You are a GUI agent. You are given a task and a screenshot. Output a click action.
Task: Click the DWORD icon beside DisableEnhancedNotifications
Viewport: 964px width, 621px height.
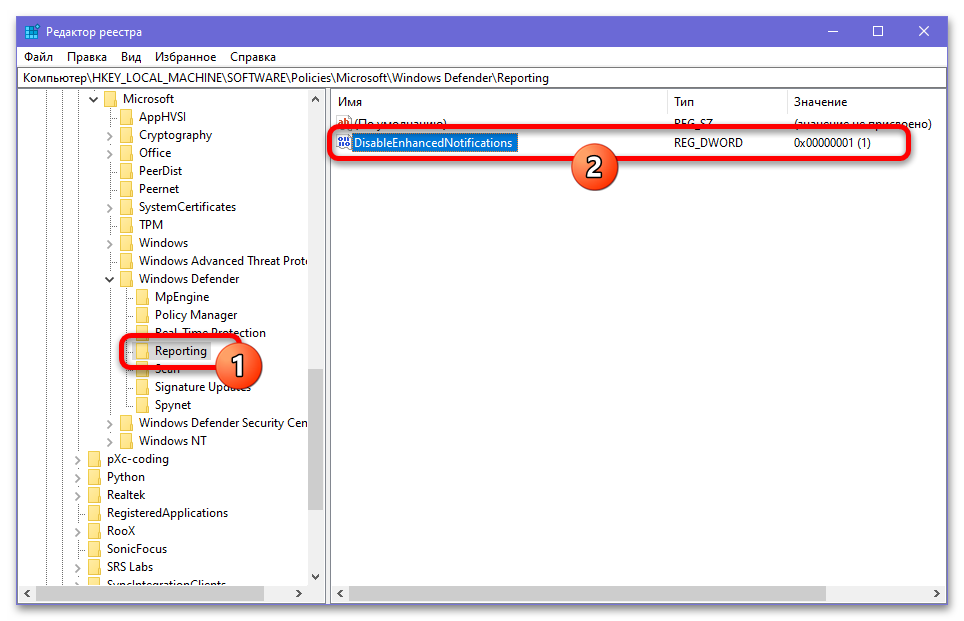[344, 143]
